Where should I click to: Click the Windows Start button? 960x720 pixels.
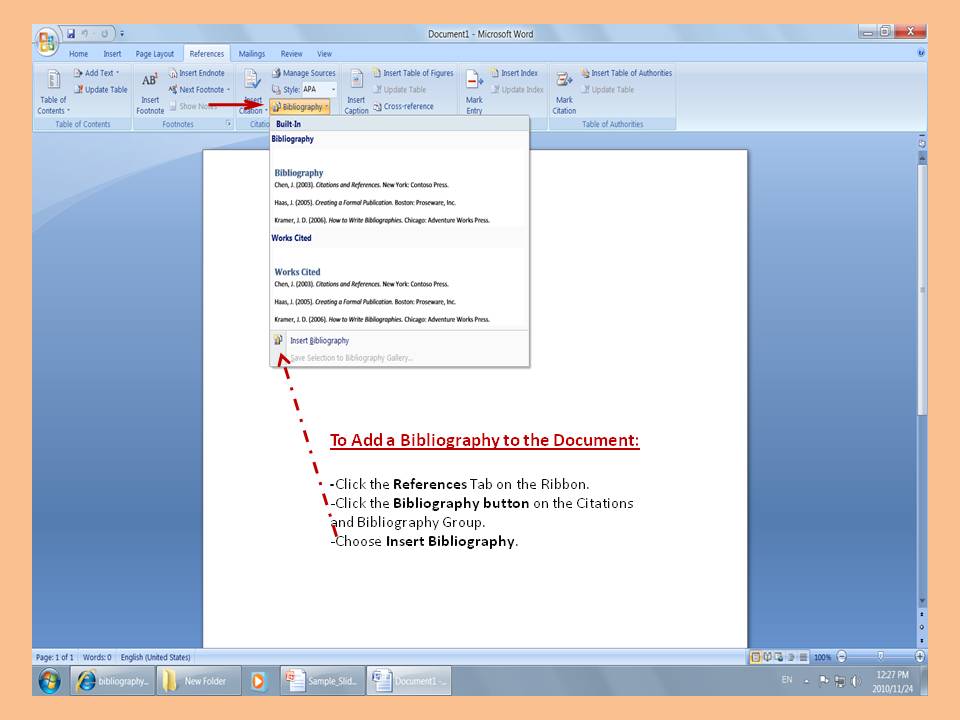pos(49,681)
